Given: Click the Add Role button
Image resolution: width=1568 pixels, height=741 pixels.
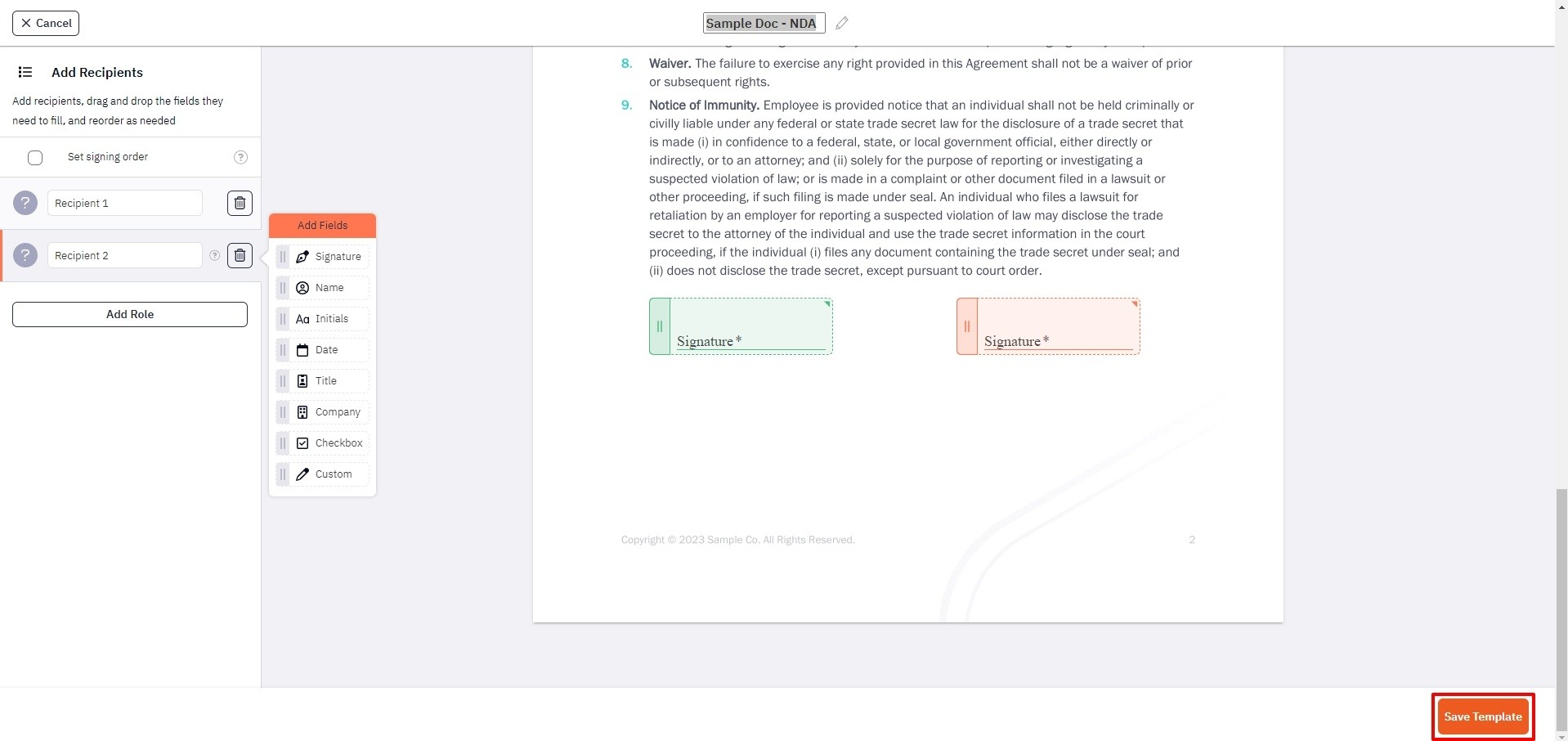Looking at the screenshot, I should pyautogui.click(x=129, y=314).
